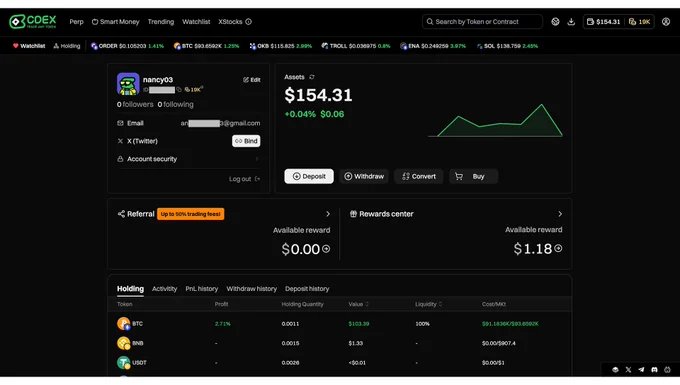Open the OKB ticker entry
680x385 pixels.
pyautogui.click(x=281, y=46)
